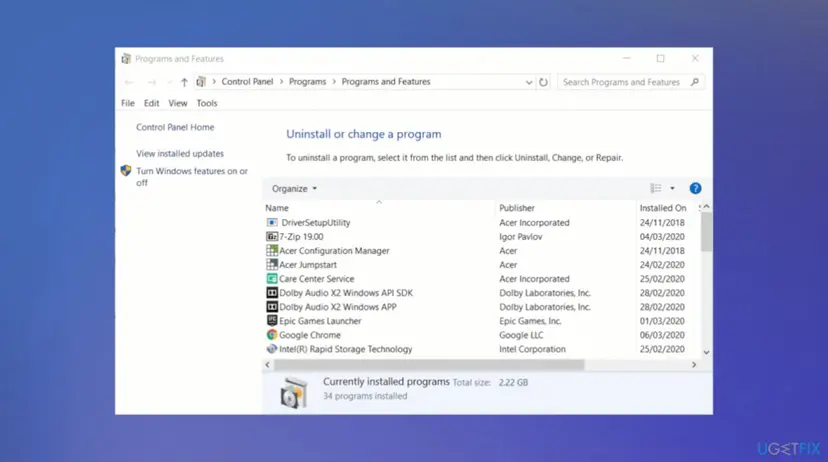Open help with the blue question mark icon
This screenshot has width=828, height=462.
coord(695,188)
